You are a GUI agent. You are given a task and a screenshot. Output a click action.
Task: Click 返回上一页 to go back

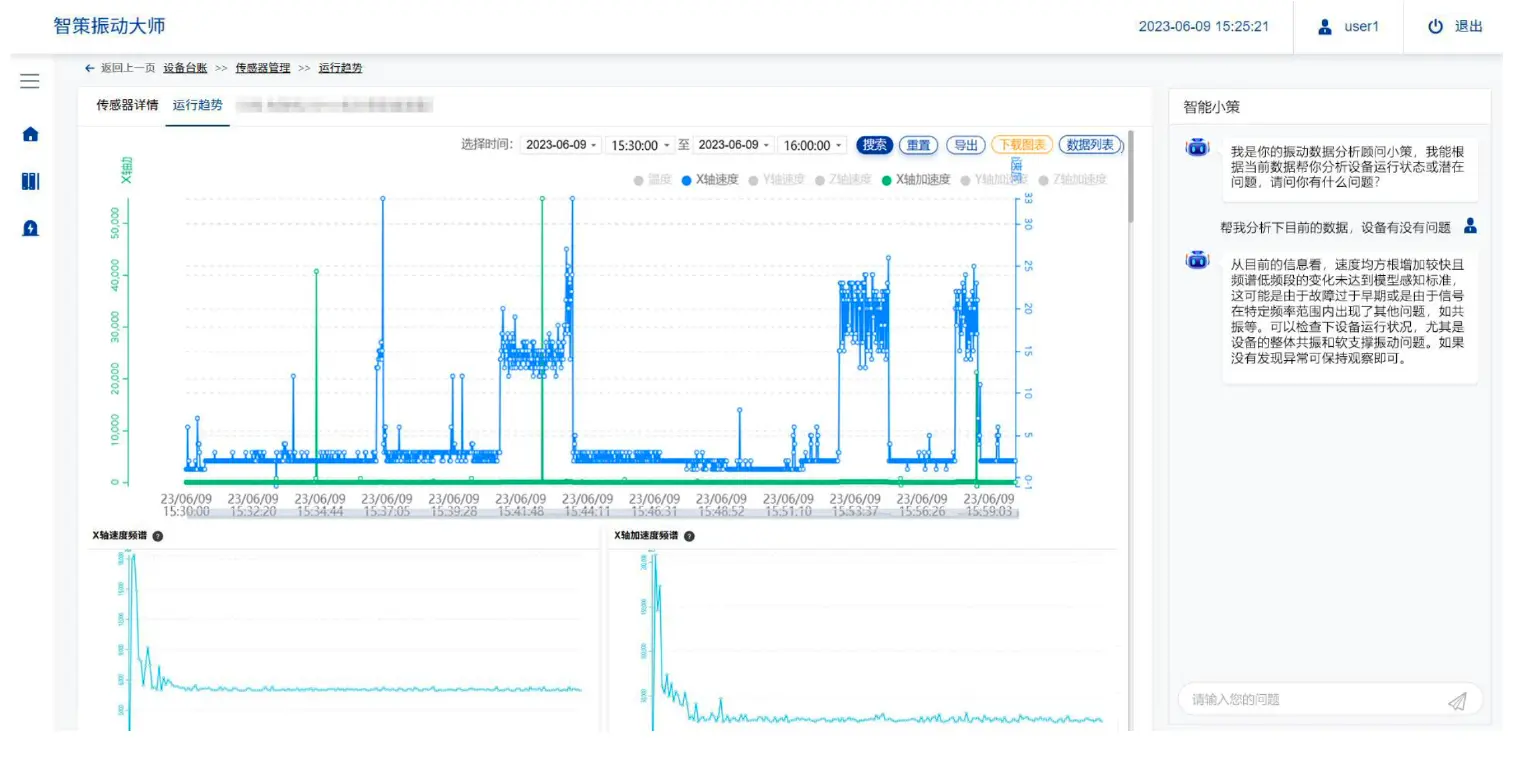(x=128, y=68)
